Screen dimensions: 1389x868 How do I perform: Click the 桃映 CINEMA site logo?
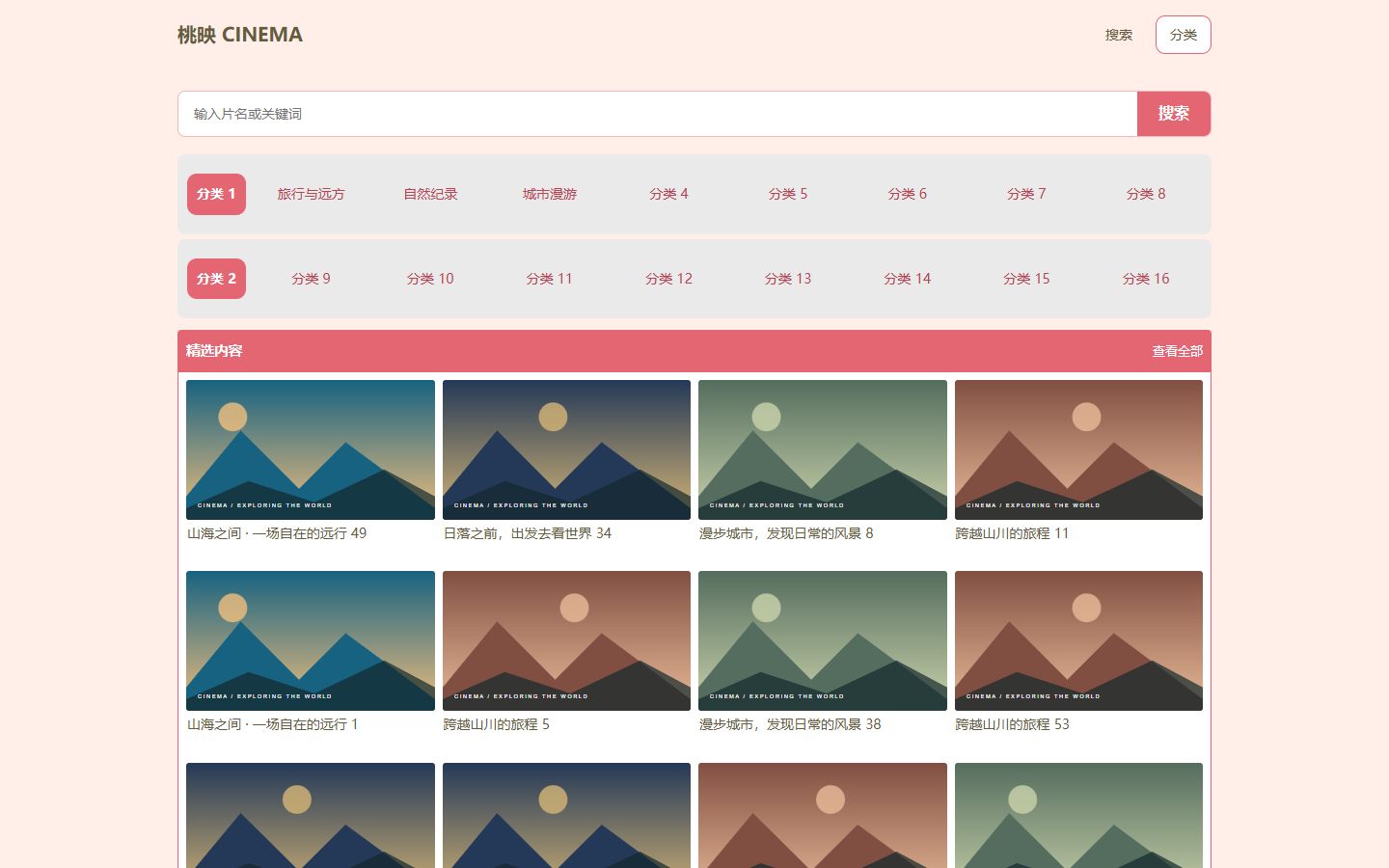coord(240,35)
